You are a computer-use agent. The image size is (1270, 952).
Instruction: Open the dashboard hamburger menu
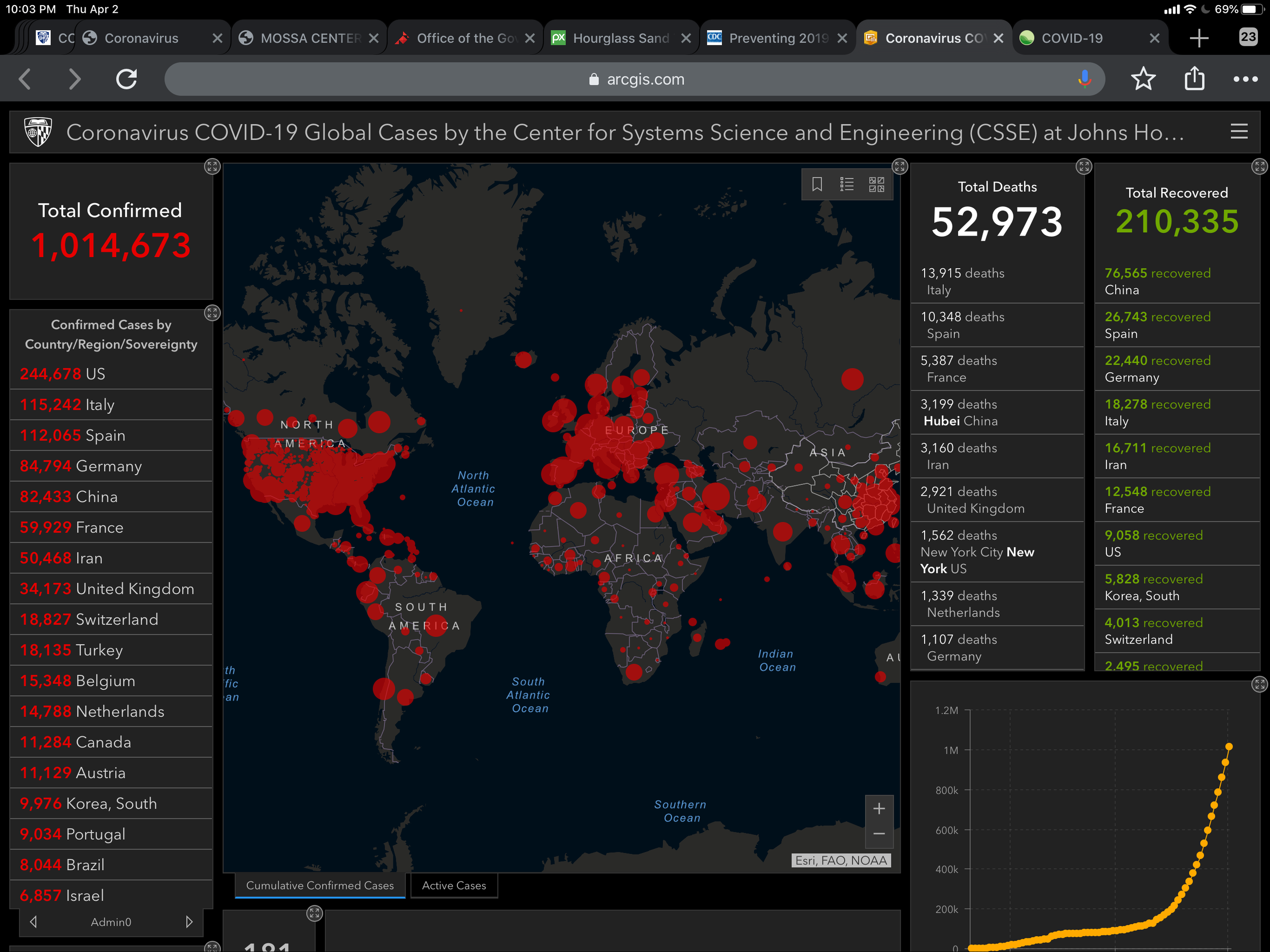(1239, 132)
